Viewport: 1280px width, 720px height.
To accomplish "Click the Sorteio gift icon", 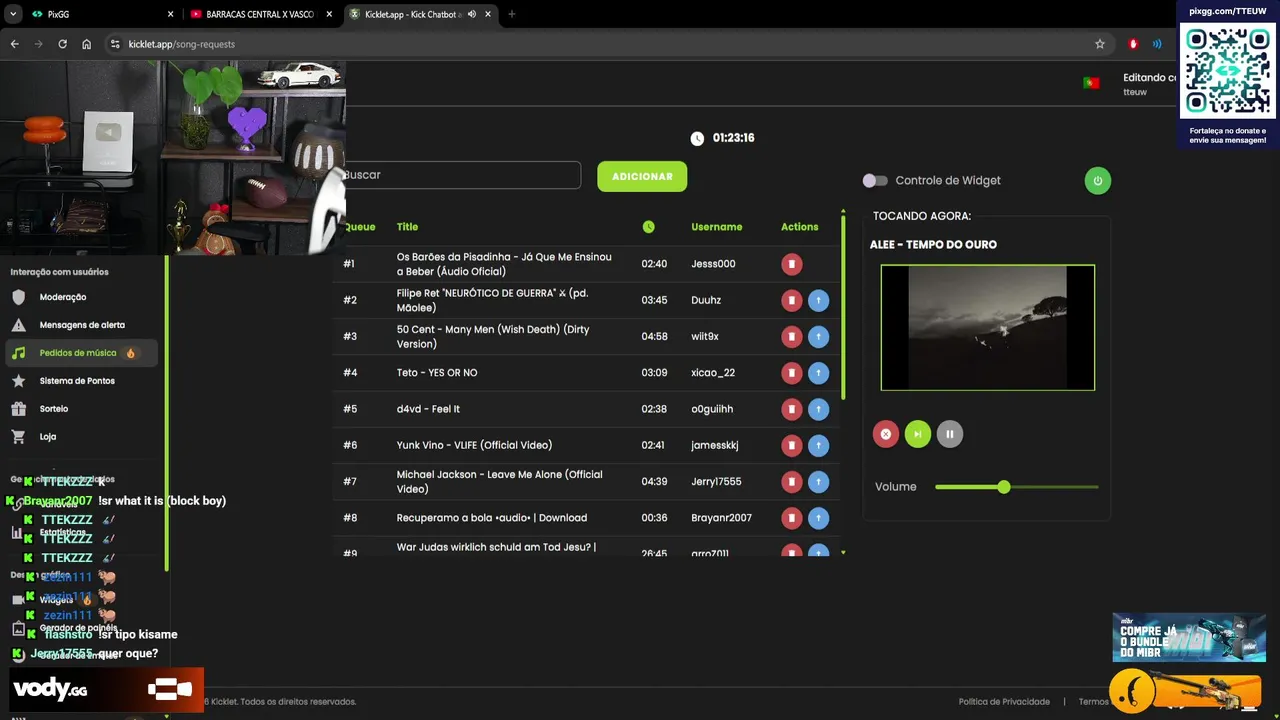I will tap(18, 409).
